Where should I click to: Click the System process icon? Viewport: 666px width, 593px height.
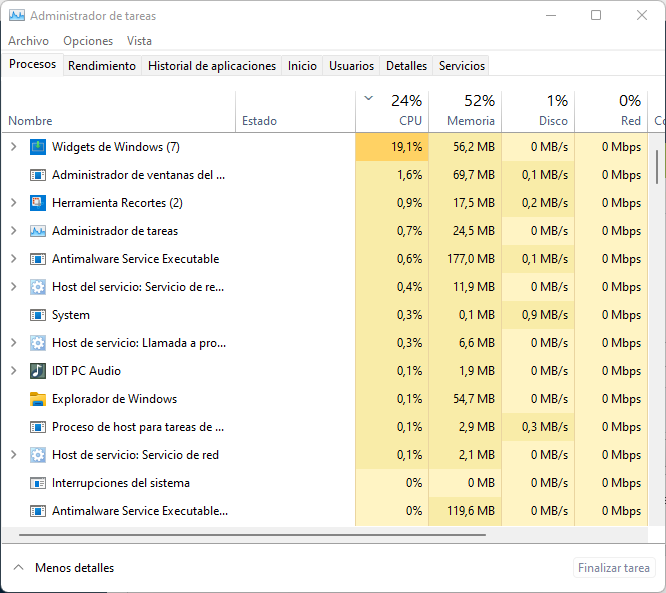(38, 315)
